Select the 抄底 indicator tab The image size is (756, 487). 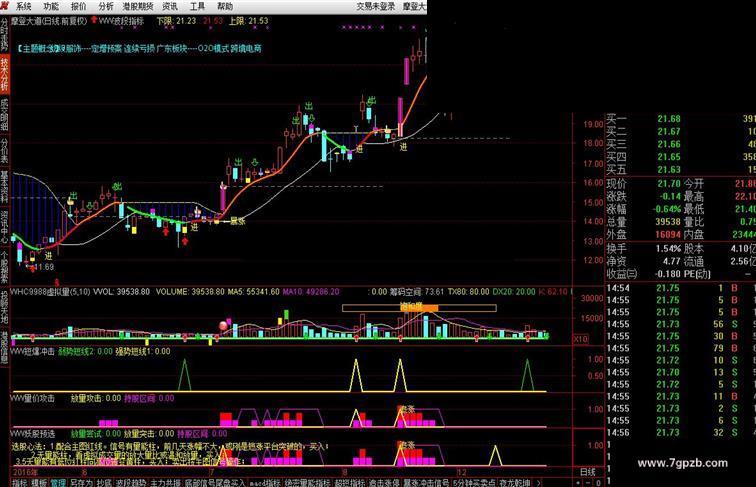(x=104, y=482)
